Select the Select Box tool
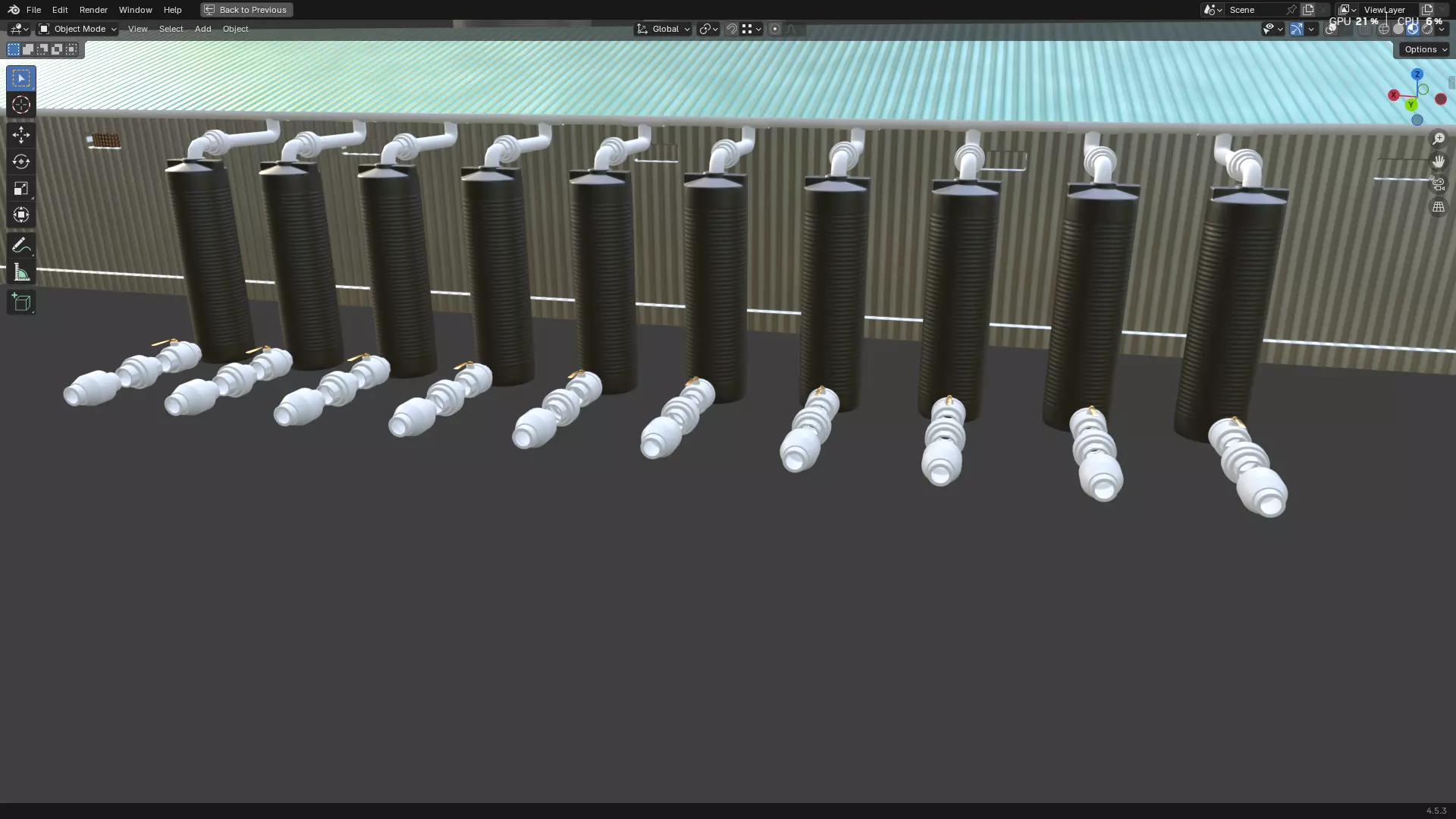The height and width of the screenshot is (819, 1456). coord(21,78)
